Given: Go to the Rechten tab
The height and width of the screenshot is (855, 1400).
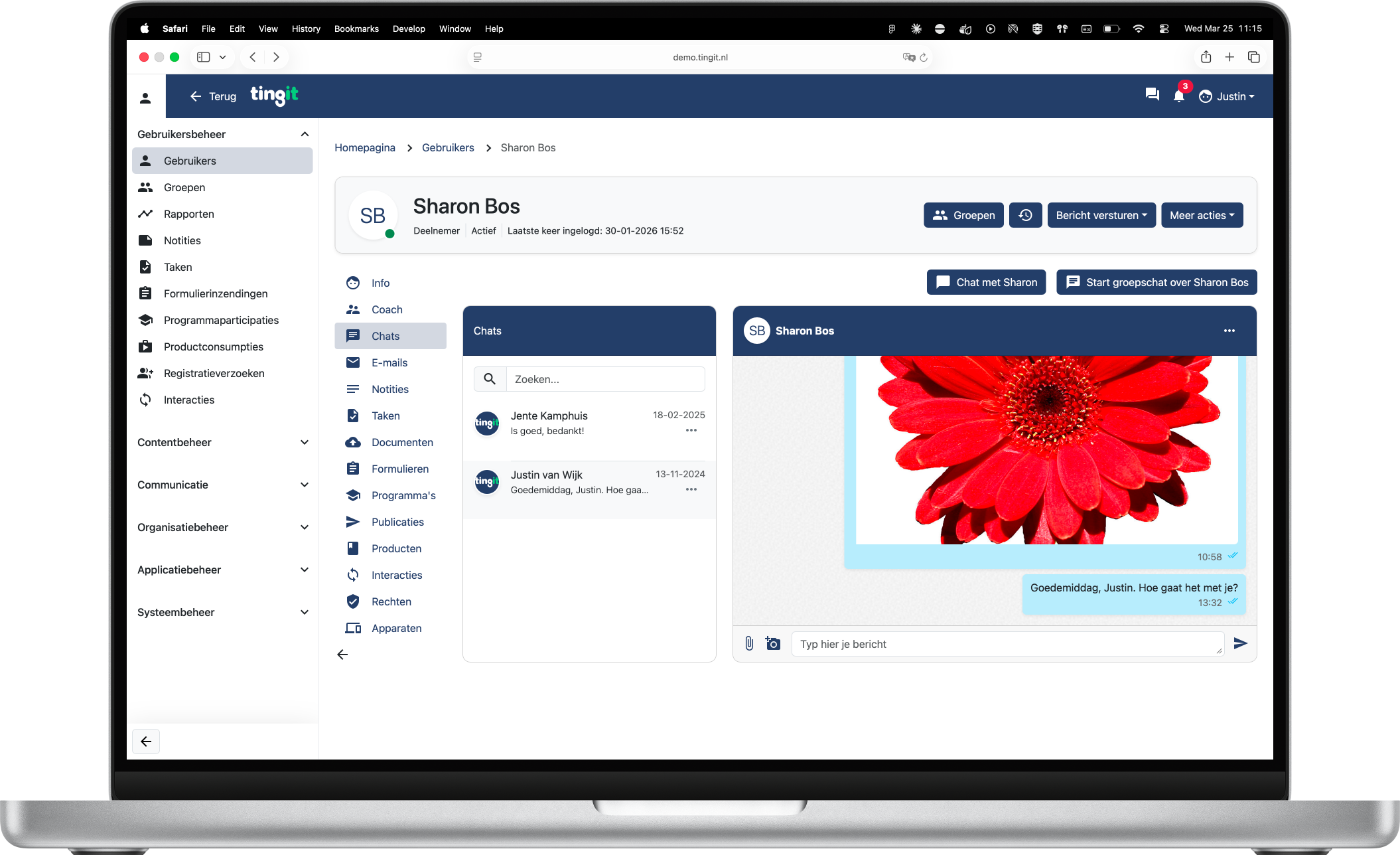Looking at the screenshot, I should point(391,601).
